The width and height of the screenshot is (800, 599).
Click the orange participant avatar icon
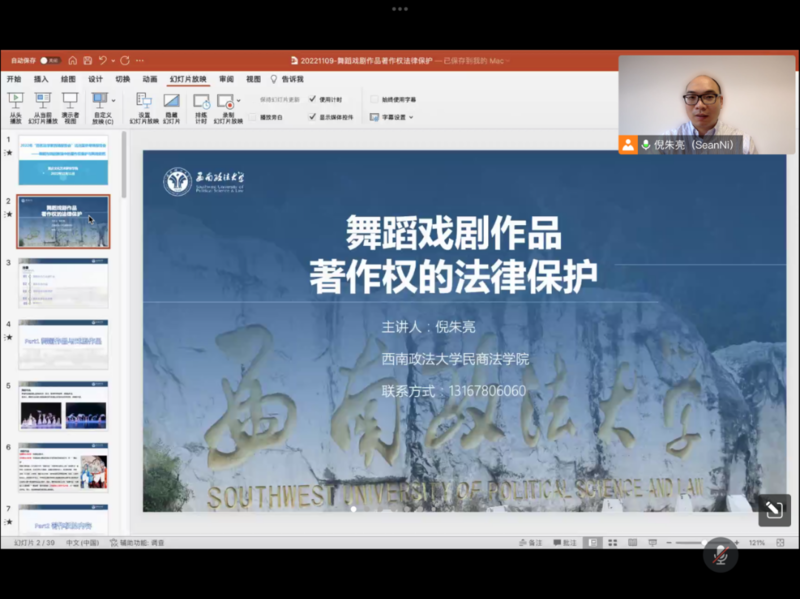[x=628, y=145]
